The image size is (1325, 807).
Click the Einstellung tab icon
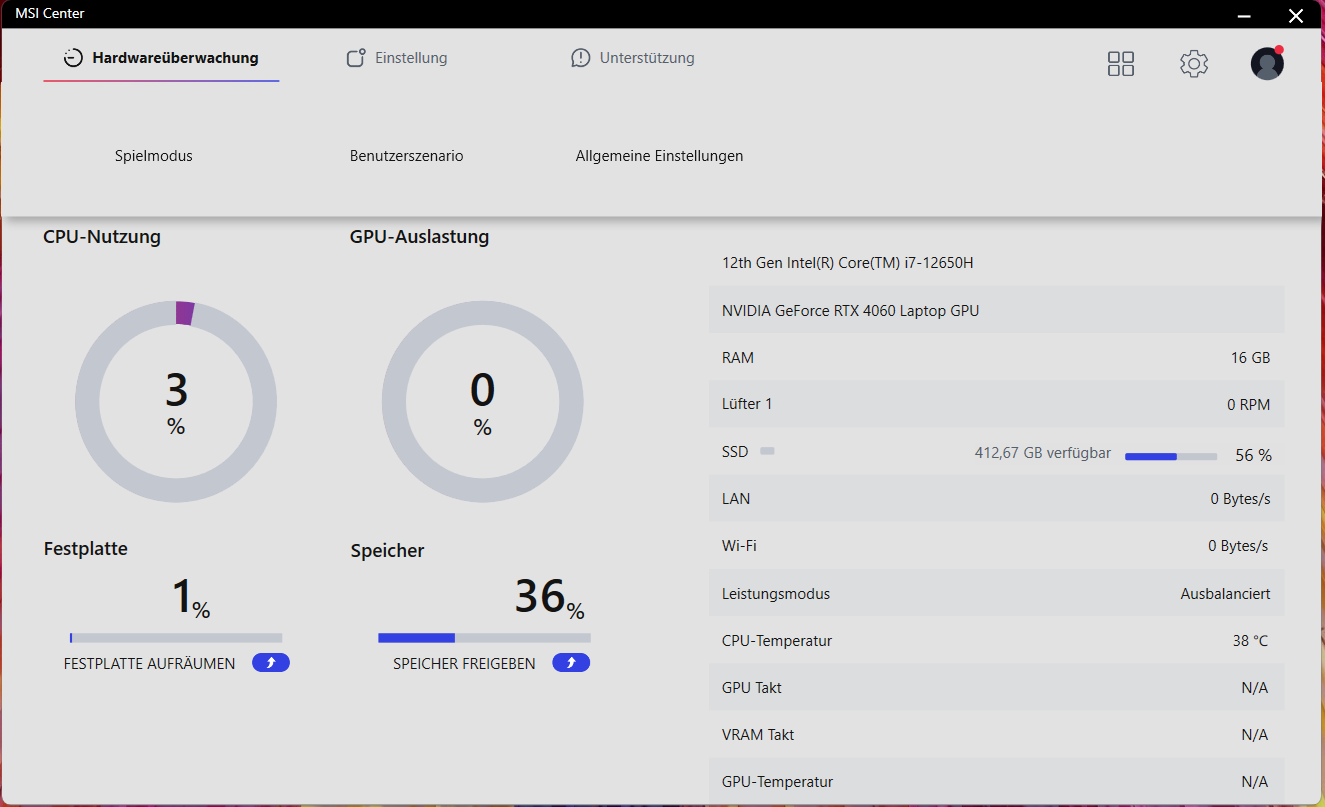pos(356,58)
